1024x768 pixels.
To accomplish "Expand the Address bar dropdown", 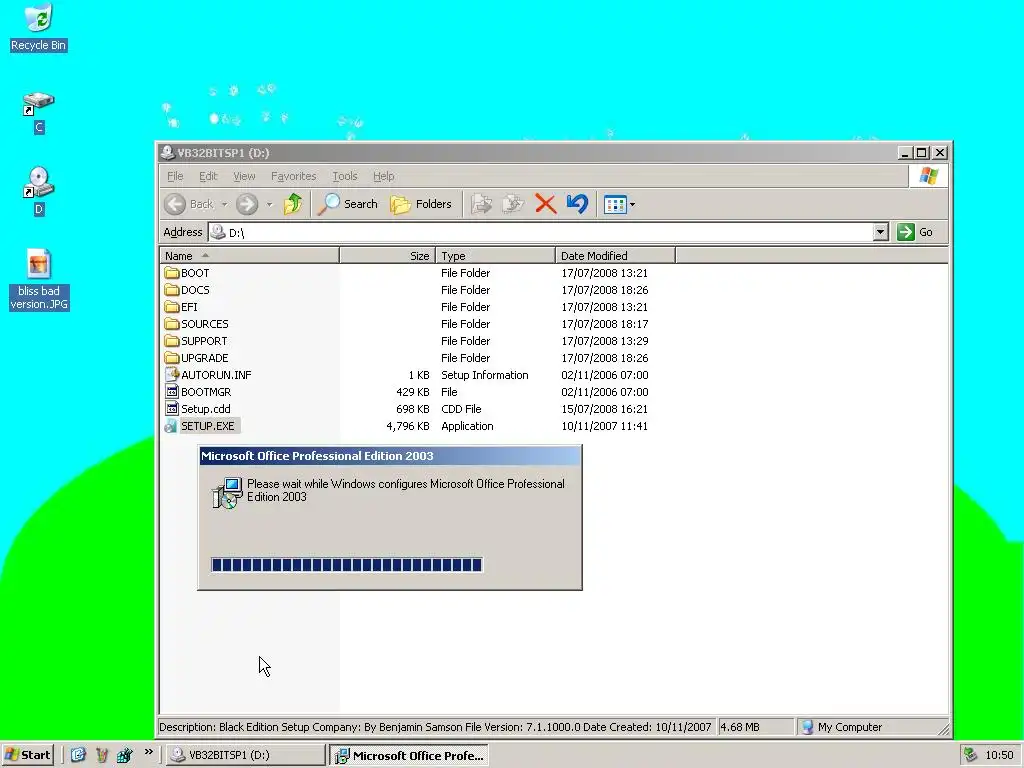I will 880,232.
